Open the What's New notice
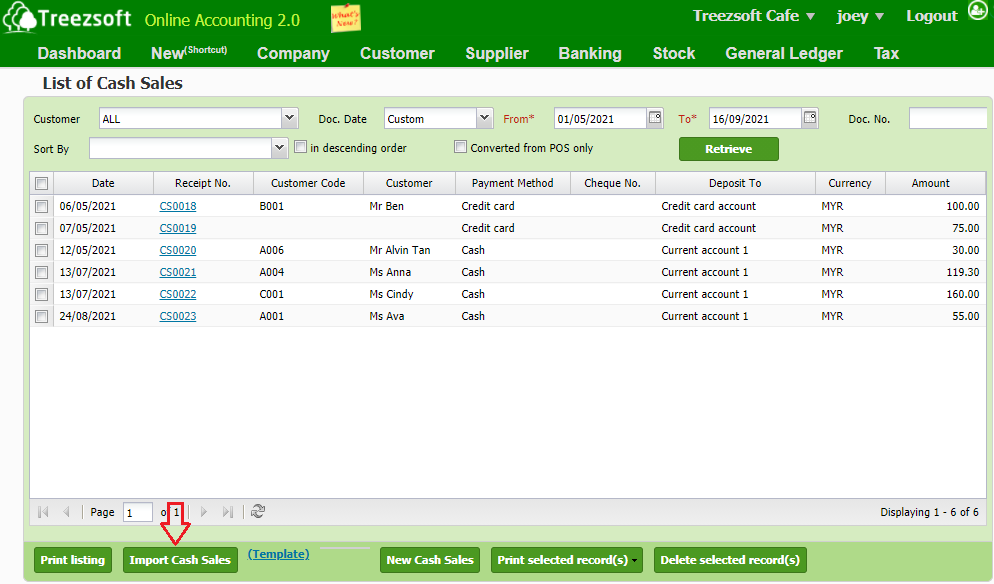 point(345,18)
